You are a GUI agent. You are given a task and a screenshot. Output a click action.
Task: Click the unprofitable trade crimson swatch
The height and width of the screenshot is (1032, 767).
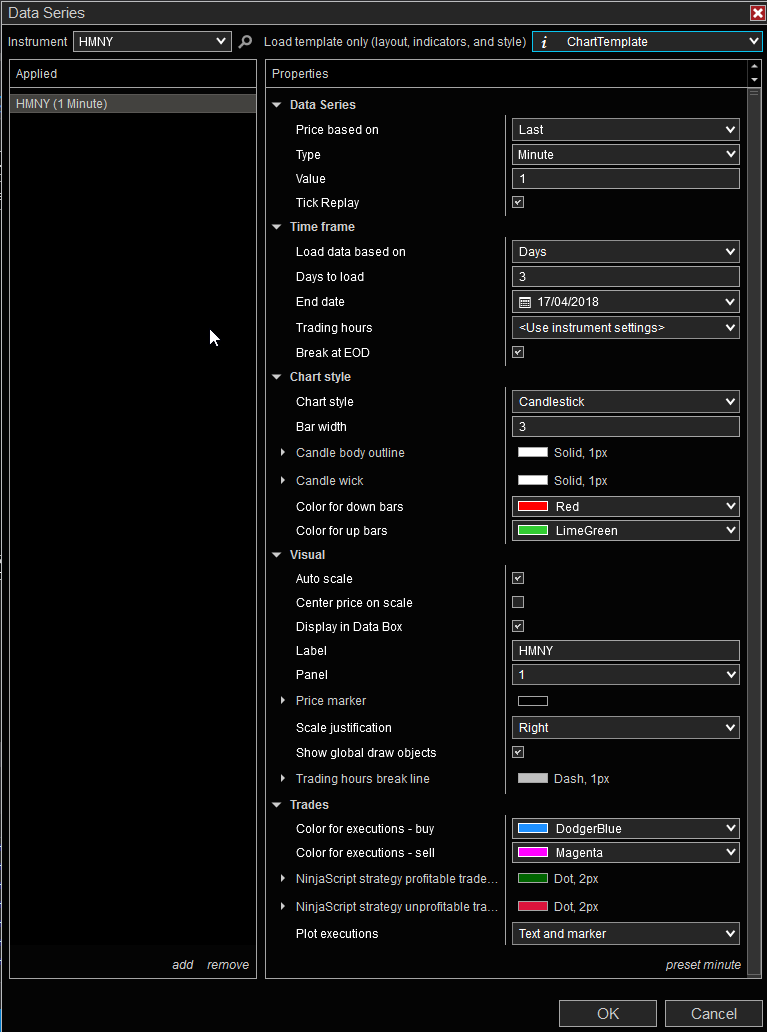pos(533,906)
